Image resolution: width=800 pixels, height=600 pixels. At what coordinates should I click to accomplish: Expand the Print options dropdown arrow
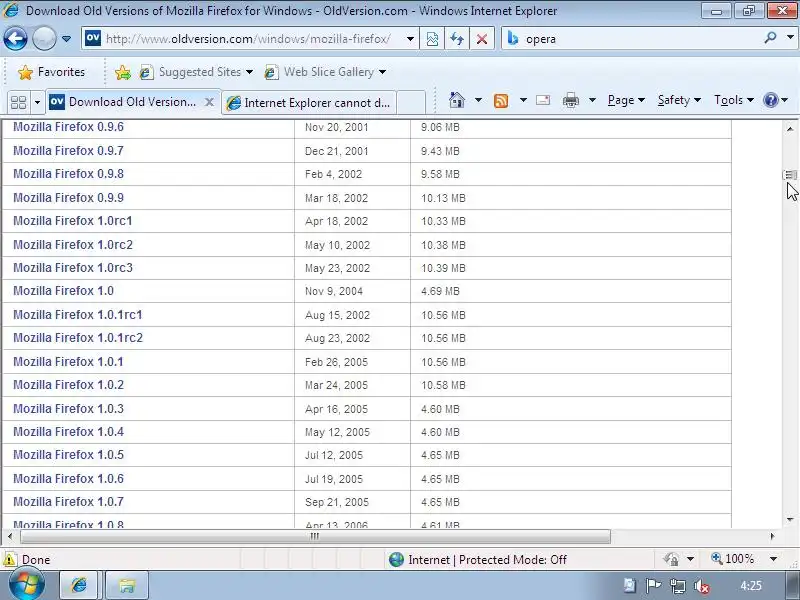tap(592, 100)
